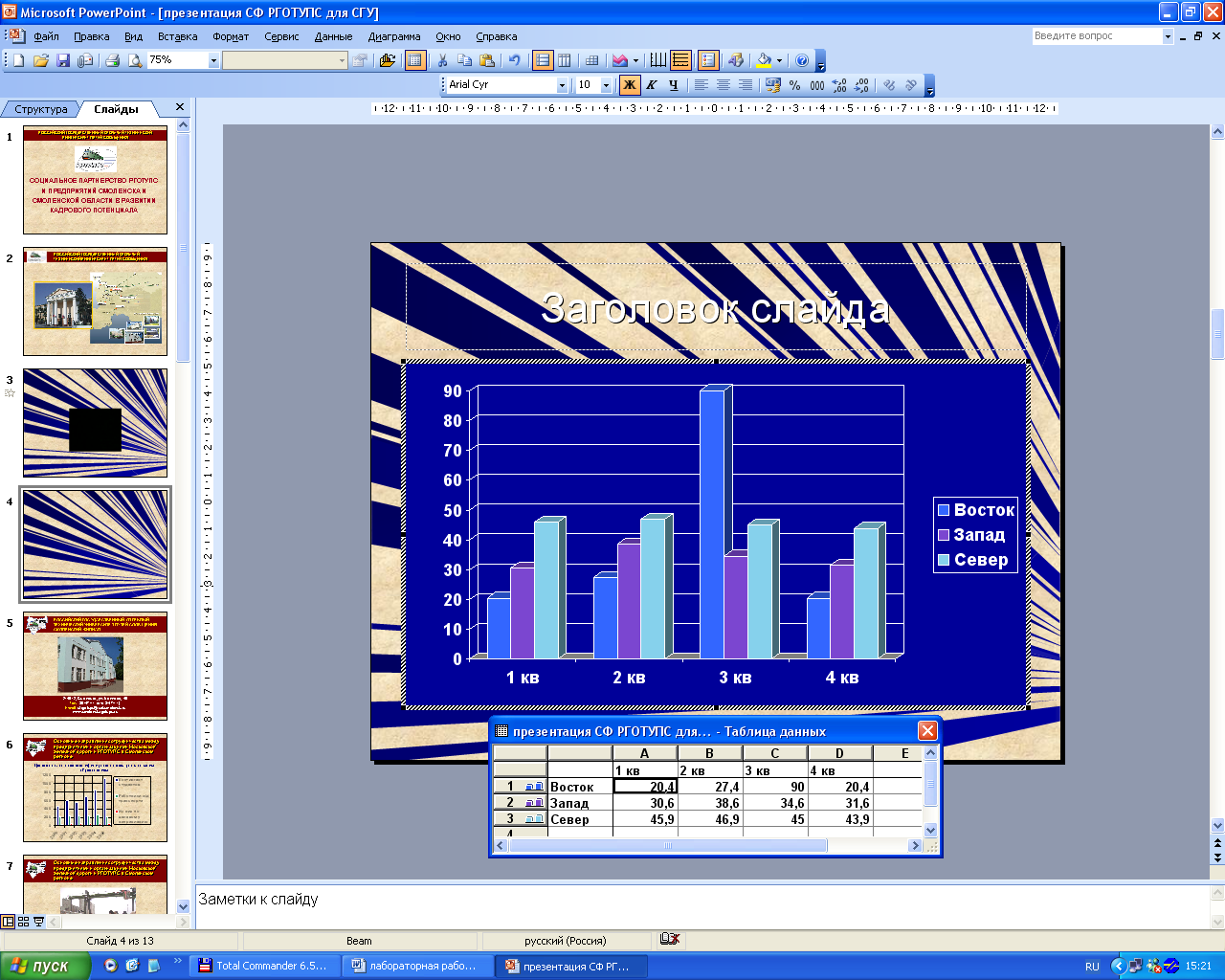
Task: Open the 75% zoom dropdown
Action: coord(213,60)
